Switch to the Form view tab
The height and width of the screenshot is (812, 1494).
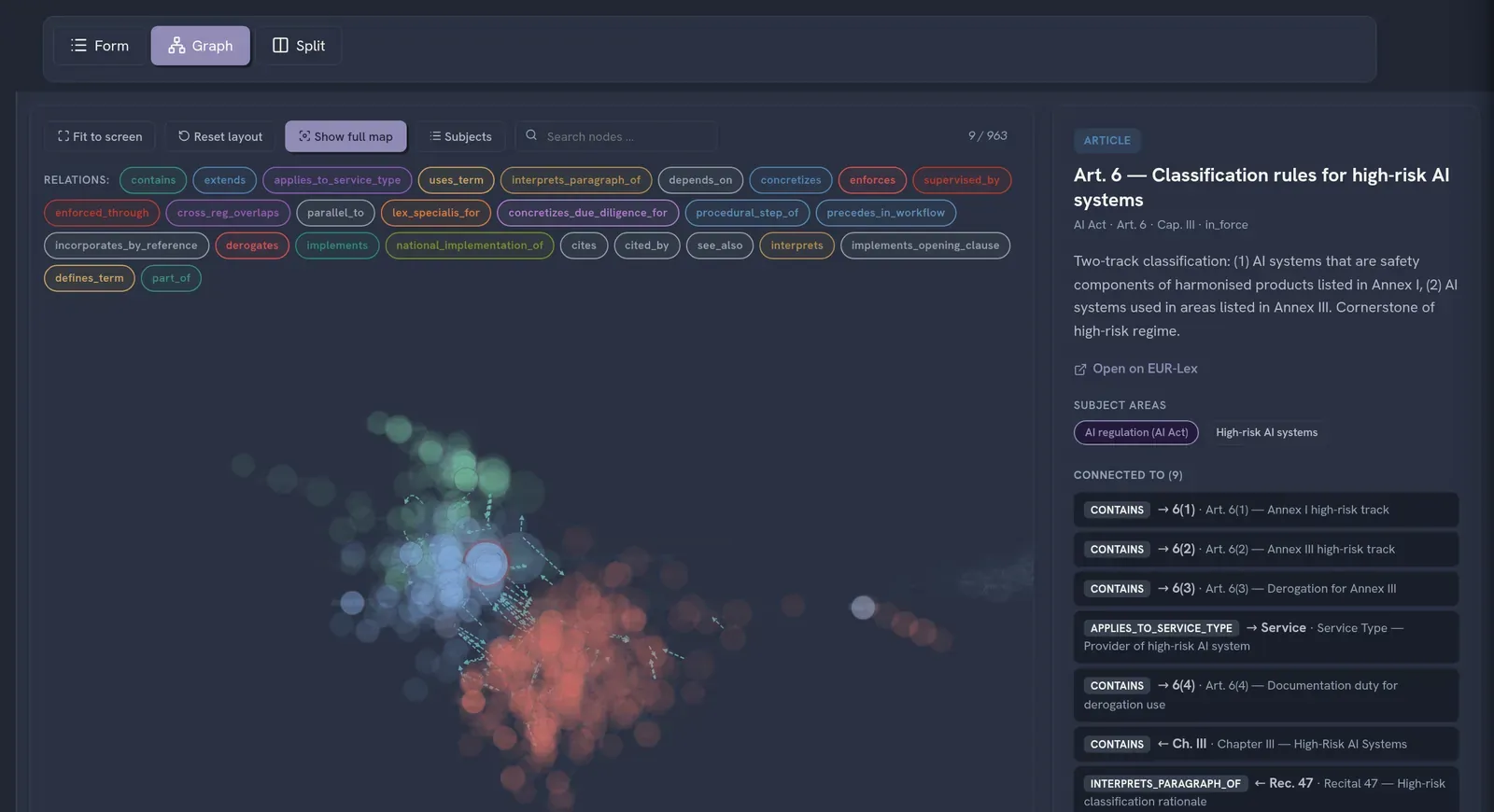pyautogui.click(x=100, y=46)
